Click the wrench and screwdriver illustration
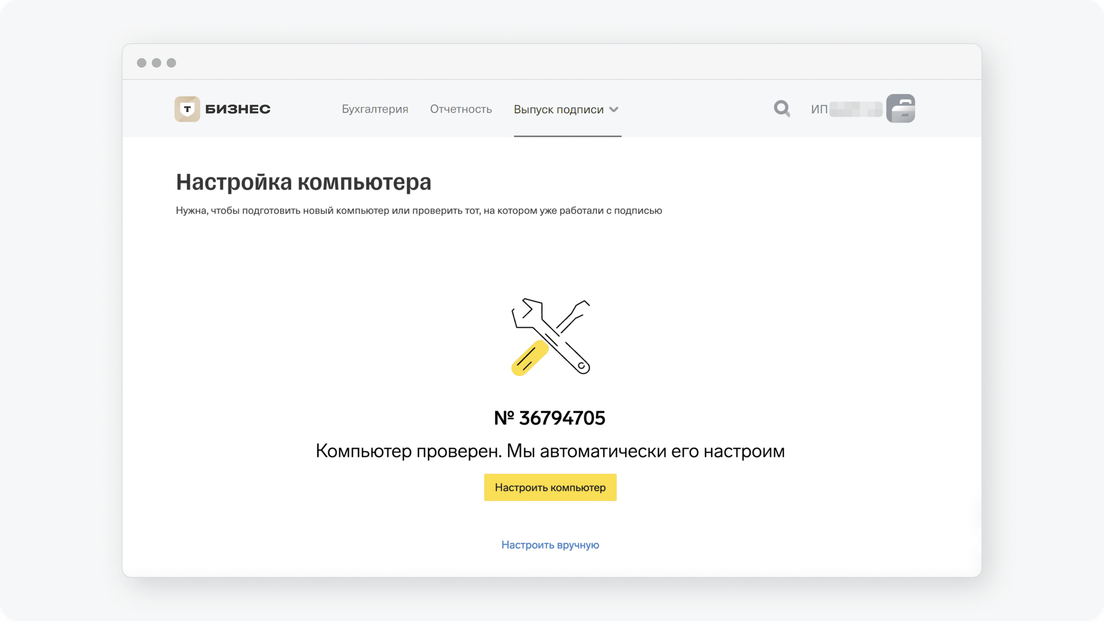This screenshot has width=1104, height=621. point(550,337)
